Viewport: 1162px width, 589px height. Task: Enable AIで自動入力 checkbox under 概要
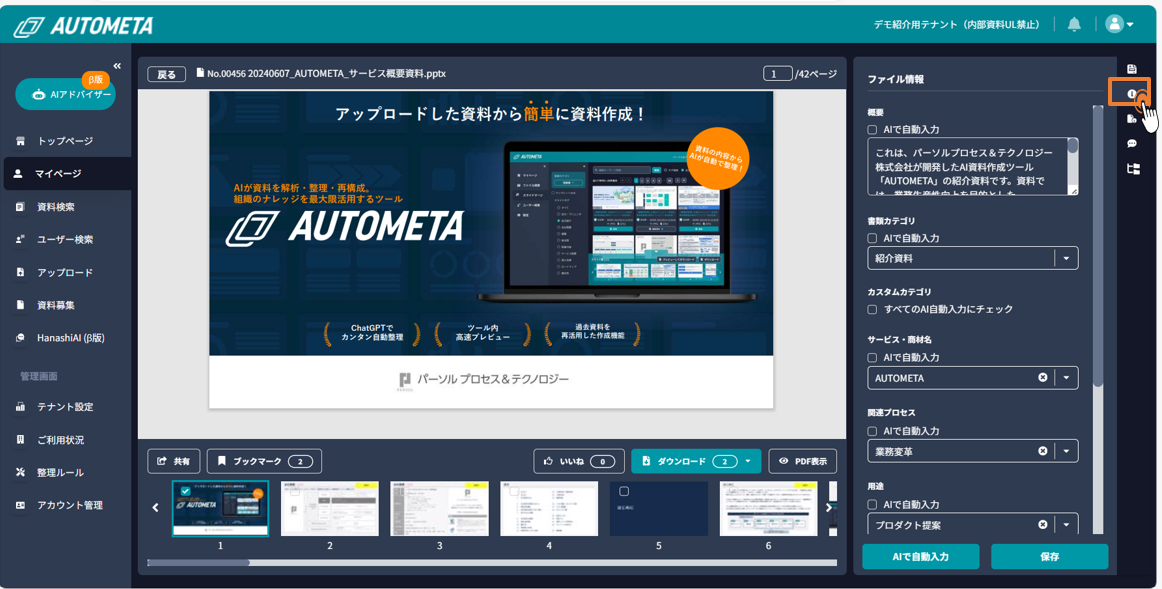click(x=872, y=130)
